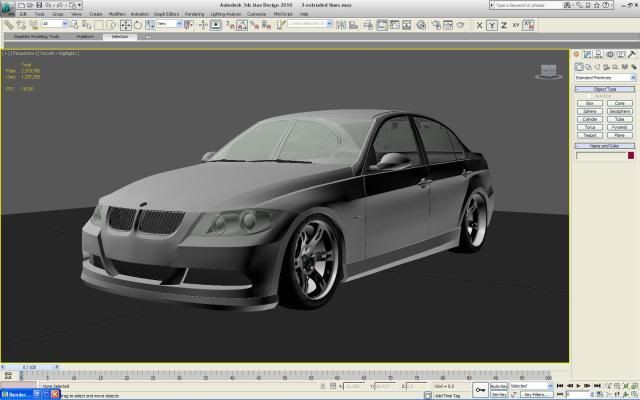The image size is (640, 400).
Task: Collapse the Object Type rollout
Action: click(x=605, y=89)
